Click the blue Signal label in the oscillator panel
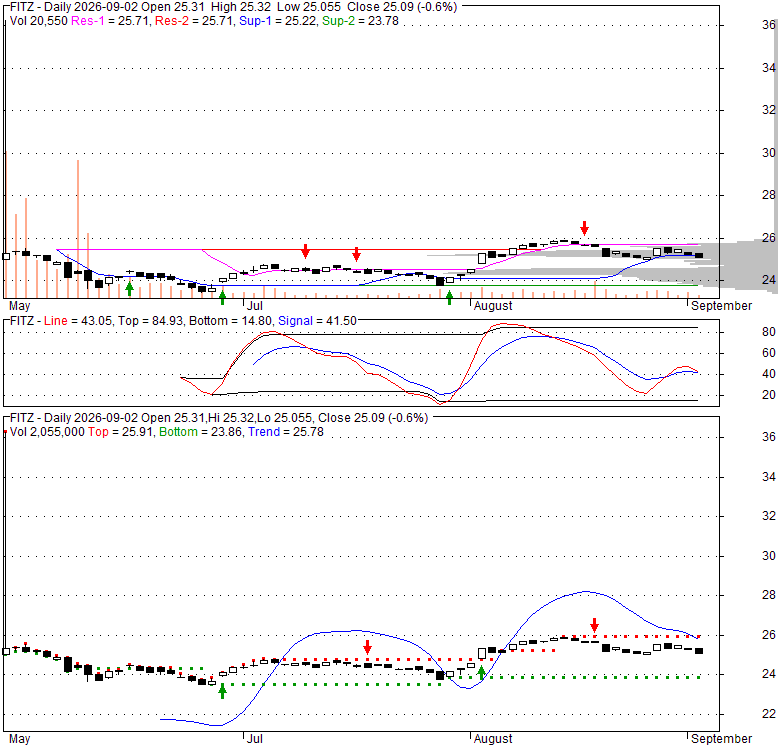Viewport: 780px width, 745px height. (x=295, y=321)
